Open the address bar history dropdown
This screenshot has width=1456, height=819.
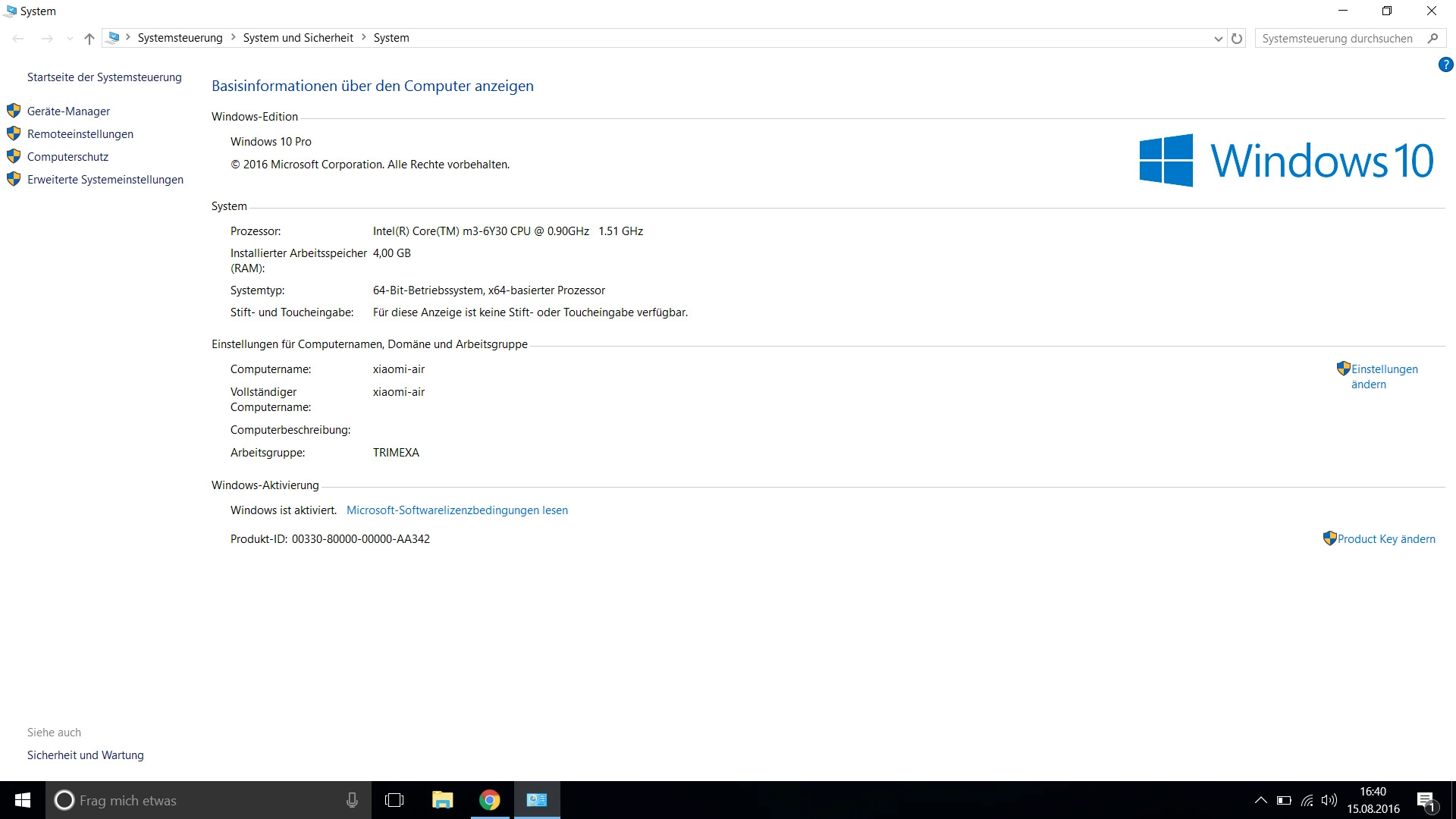pos(1218,39)
